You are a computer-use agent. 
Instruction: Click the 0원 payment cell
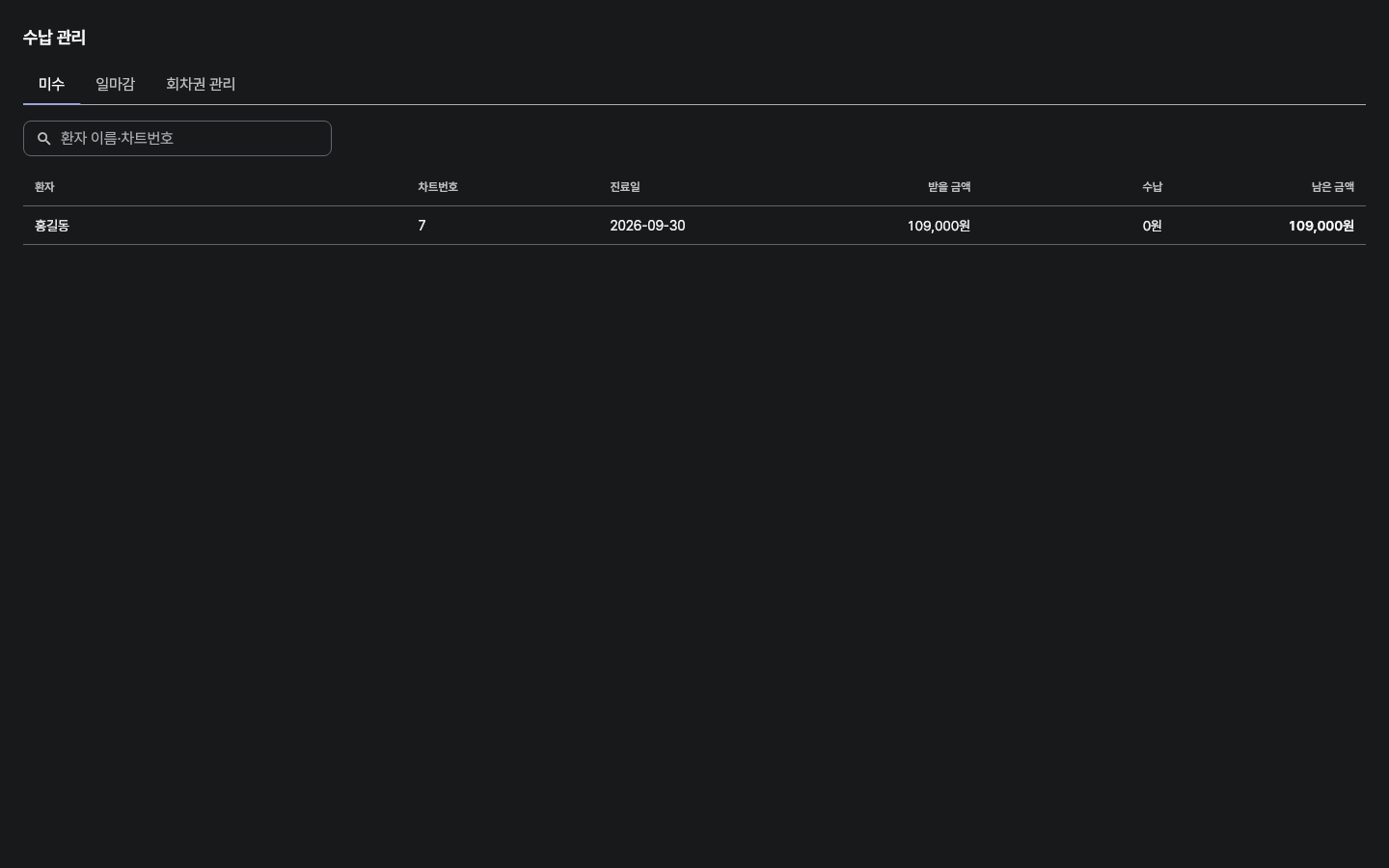tap(1153, 226)
